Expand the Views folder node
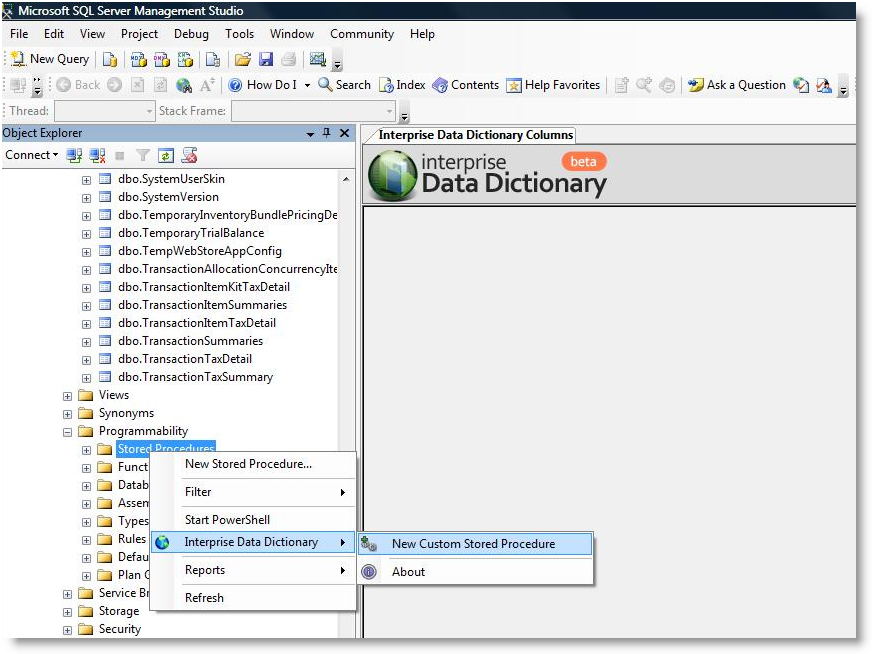The image size is (872, 654). [x=68, y=395]
